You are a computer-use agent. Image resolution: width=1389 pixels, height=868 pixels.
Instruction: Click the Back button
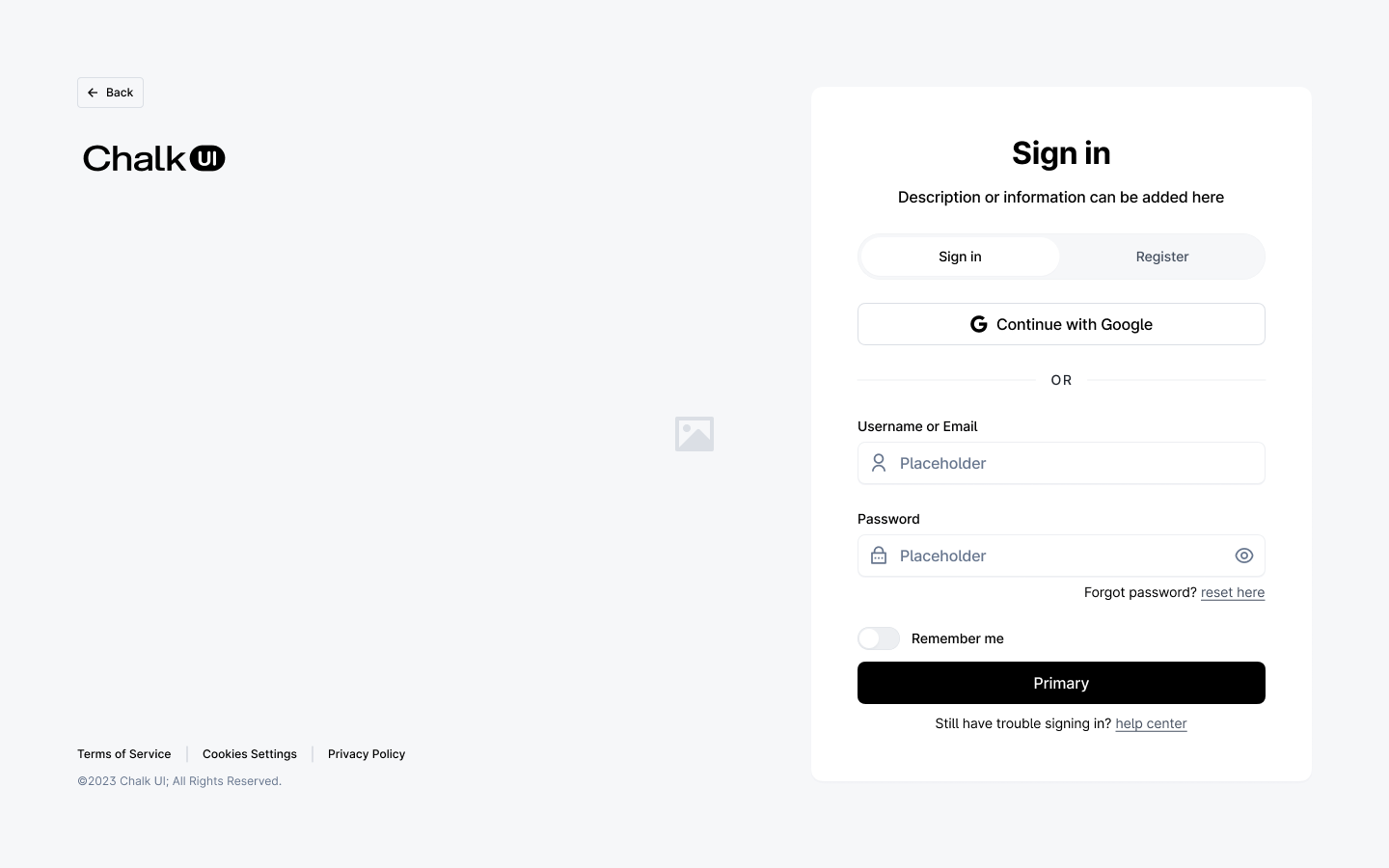[110, 92]
